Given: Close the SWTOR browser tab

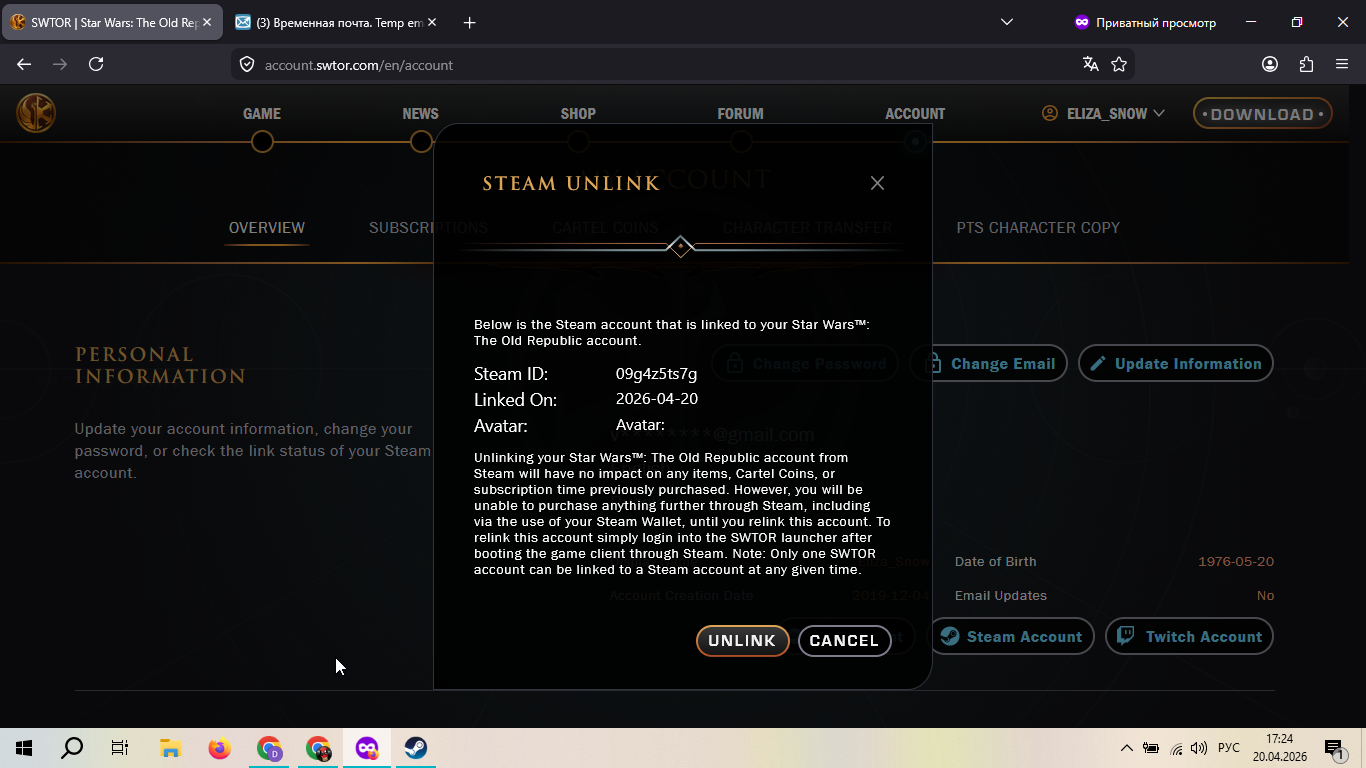Looking at the screenshot, I should [207, 22].
